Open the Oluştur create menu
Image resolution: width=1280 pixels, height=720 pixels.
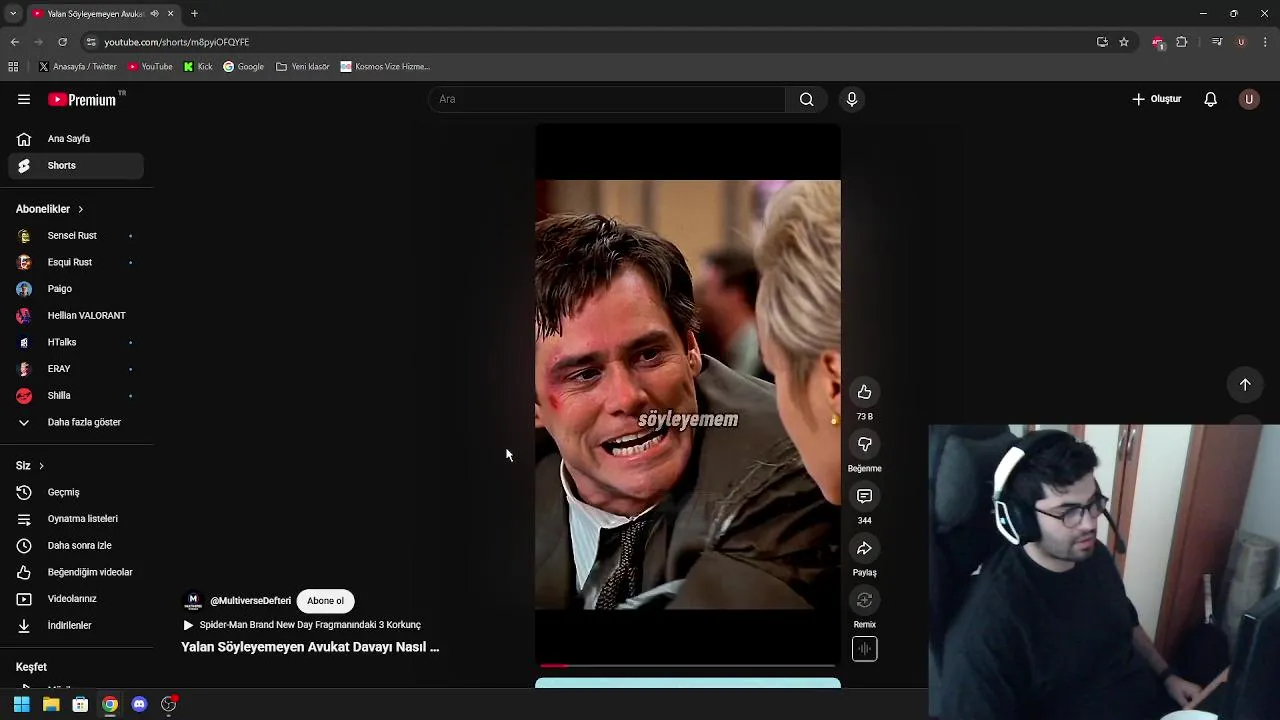tap(1157, 99)
